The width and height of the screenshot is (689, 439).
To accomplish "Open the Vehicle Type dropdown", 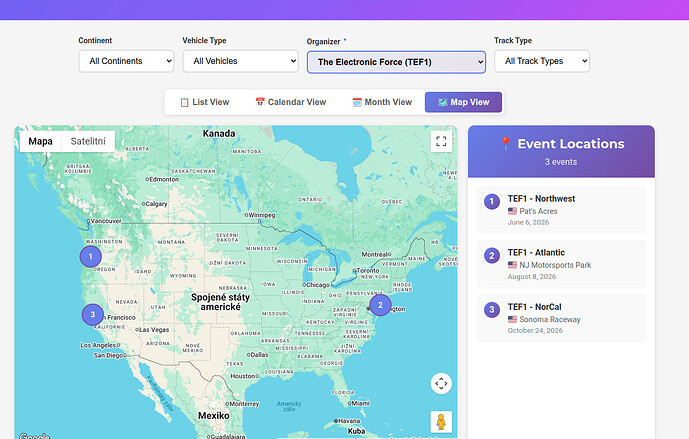I will [240, 61].
